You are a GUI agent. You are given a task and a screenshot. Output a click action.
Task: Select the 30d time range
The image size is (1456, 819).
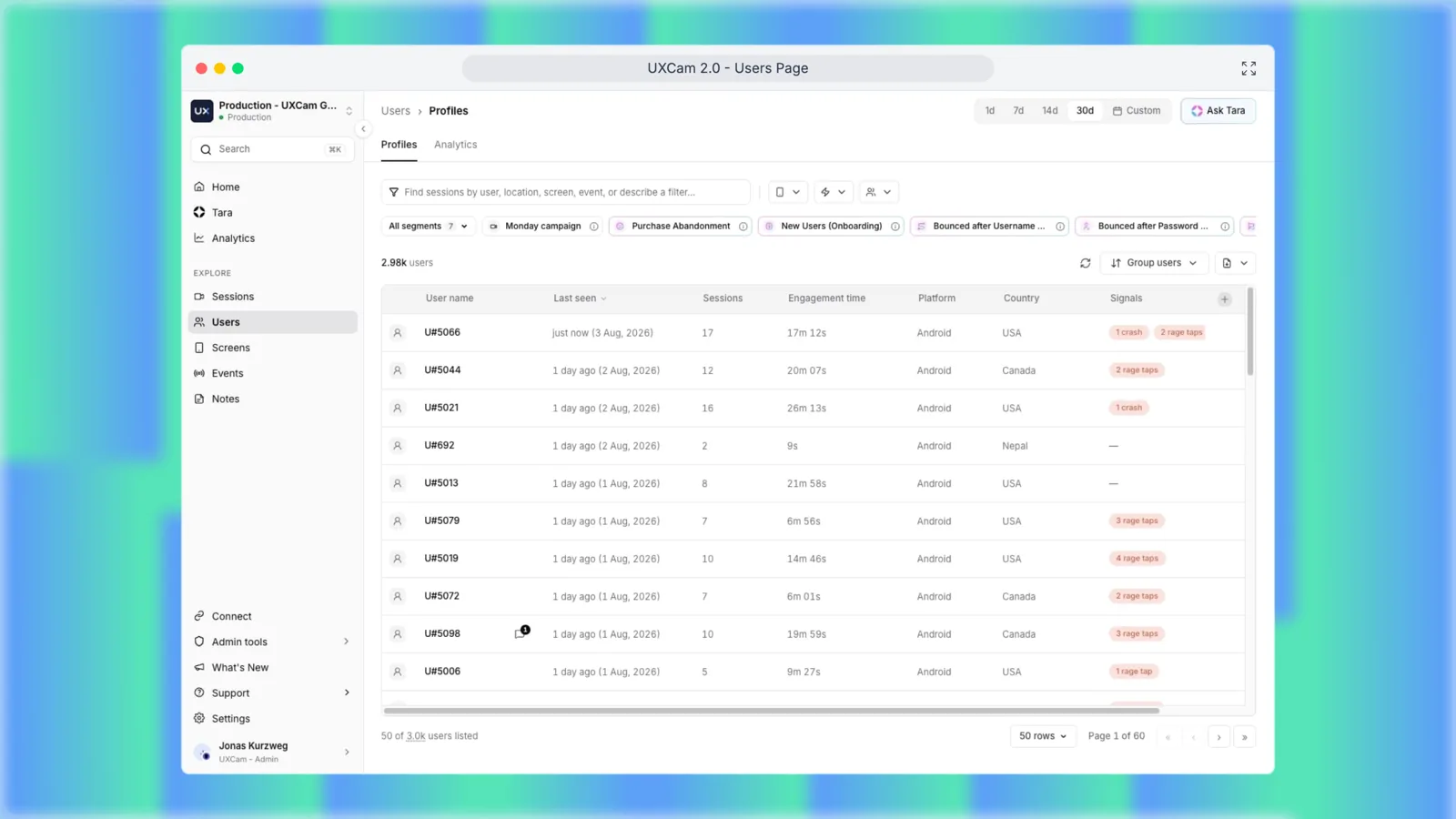(x=1085, y=111)
